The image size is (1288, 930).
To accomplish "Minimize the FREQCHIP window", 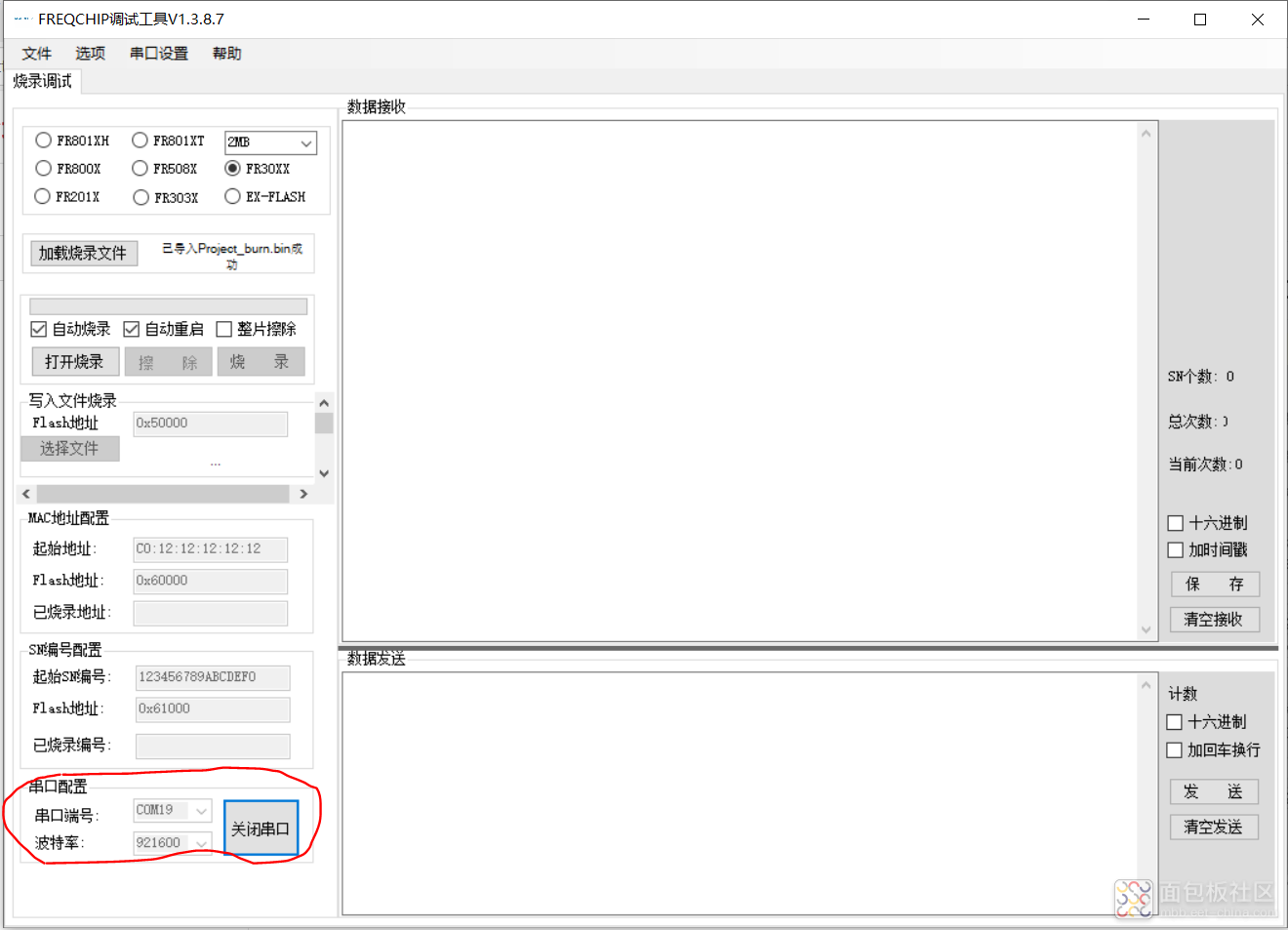I will point(1144,20).
